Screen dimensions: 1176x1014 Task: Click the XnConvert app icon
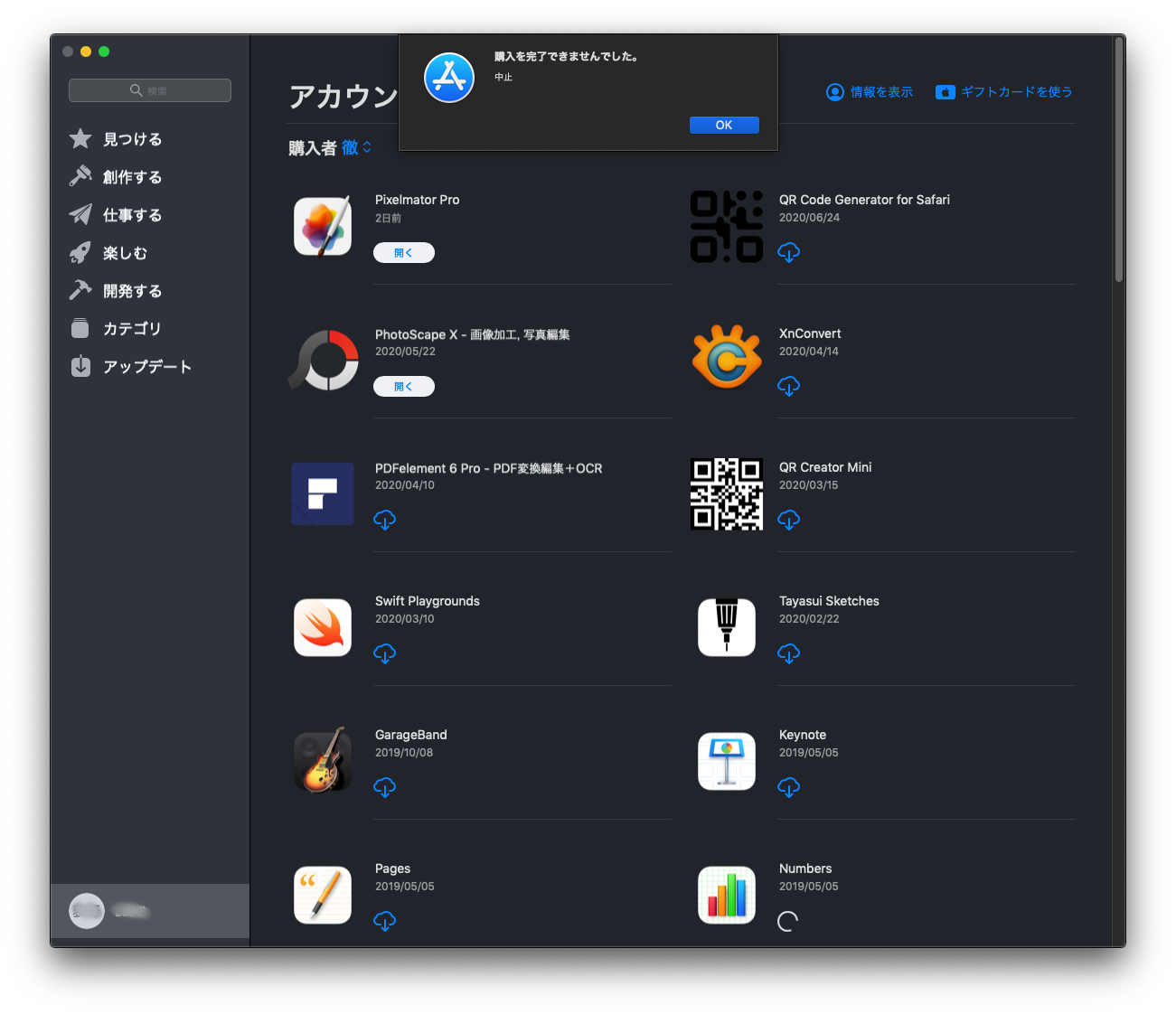point(727,357)
